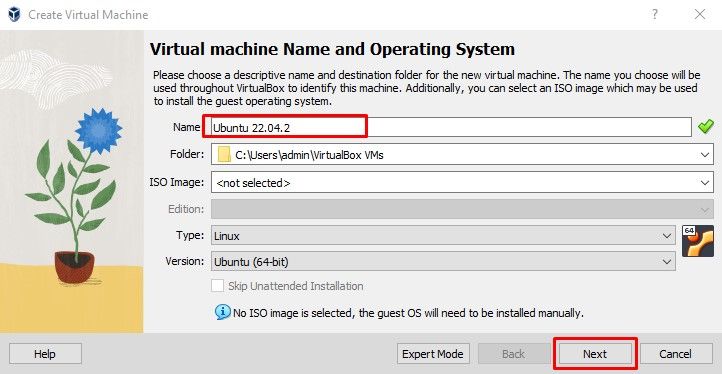Click the 'Folder:' label
The height and width of the screenshot is (374, 722).
187,154
